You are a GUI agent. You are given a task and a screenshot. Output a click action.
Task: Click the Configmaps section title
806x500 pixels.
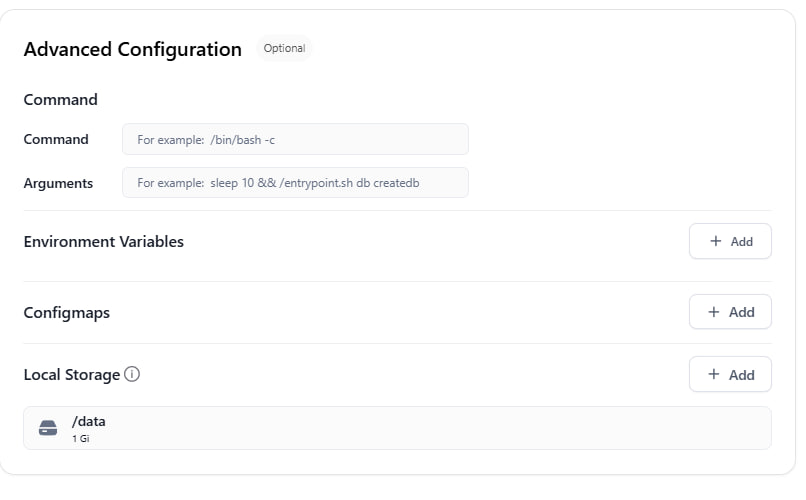[x=67, y=312]
